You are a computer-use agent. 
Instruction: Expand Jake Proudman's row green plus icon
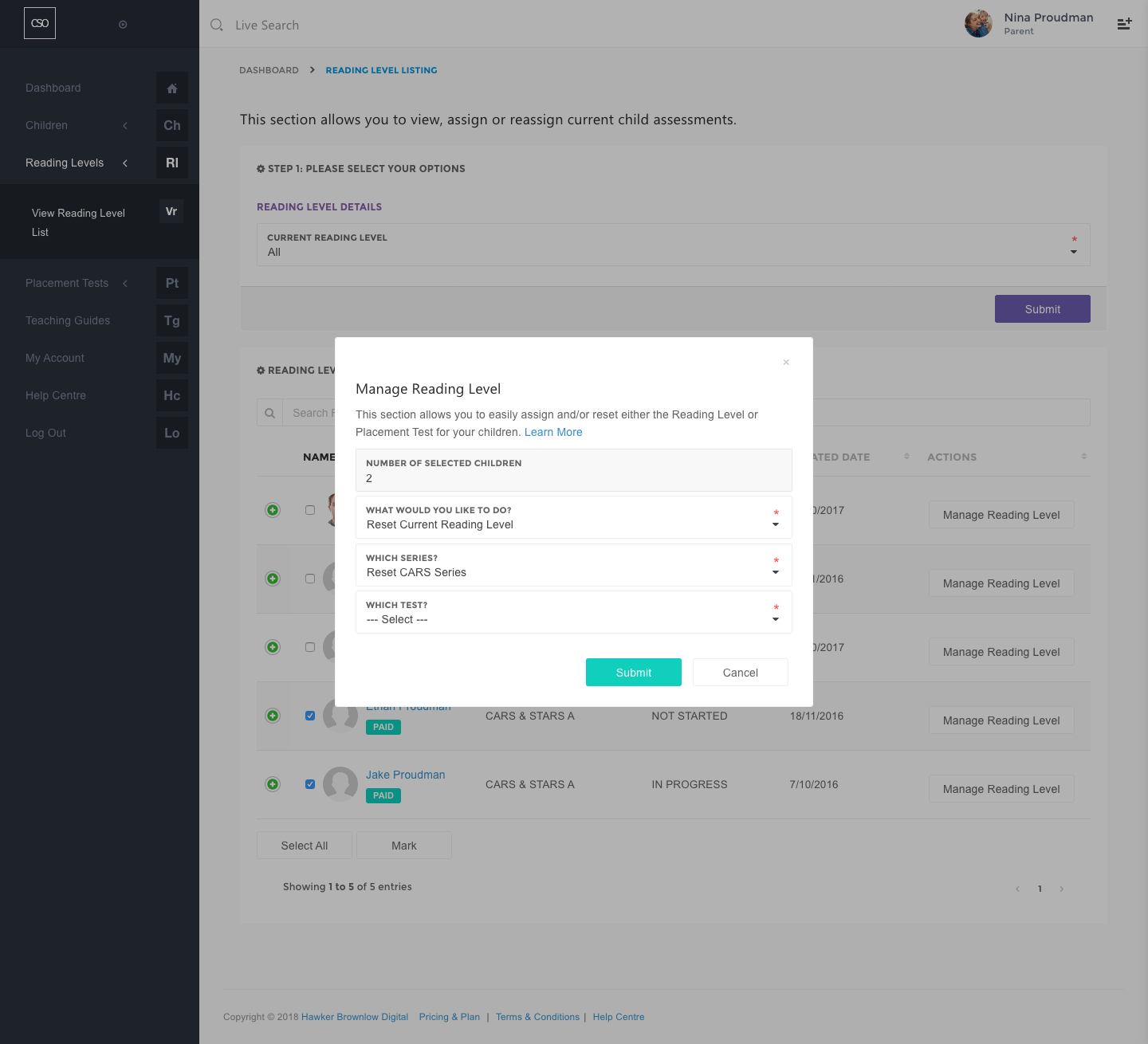273,784
